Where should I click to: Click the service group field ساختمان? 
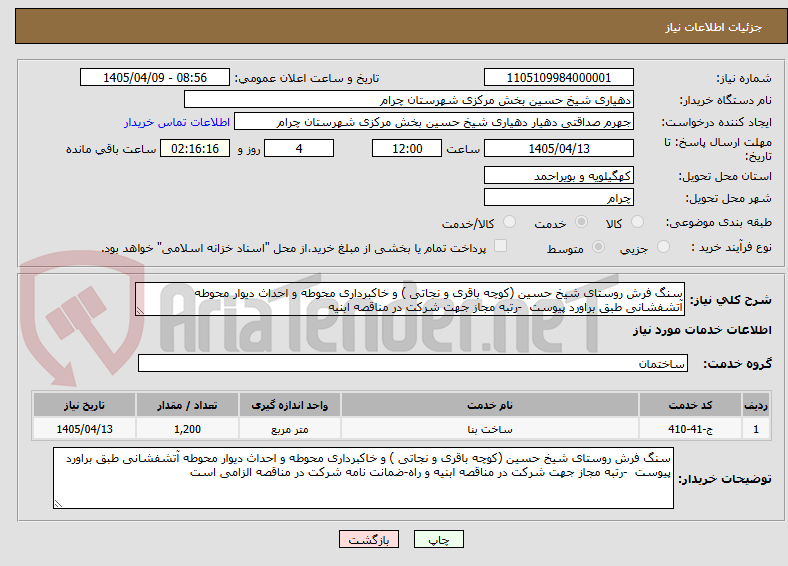413,363
